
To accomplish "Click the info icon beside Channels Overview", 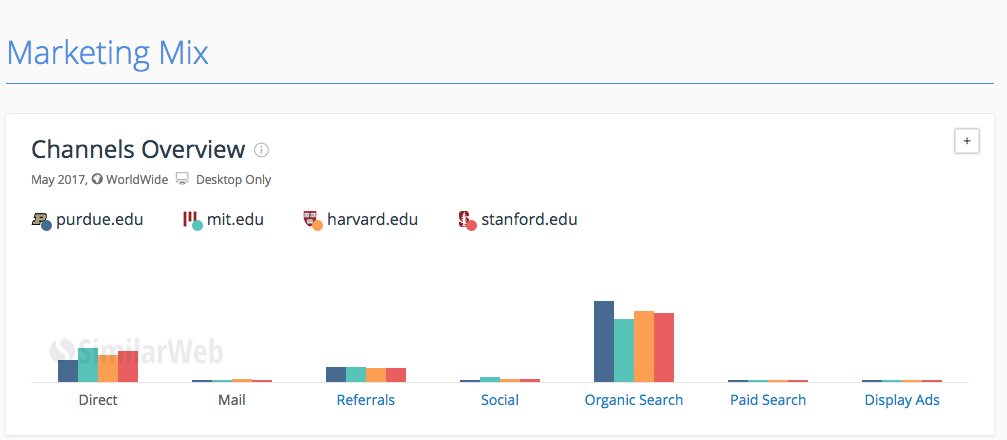I will pos(262,151).
